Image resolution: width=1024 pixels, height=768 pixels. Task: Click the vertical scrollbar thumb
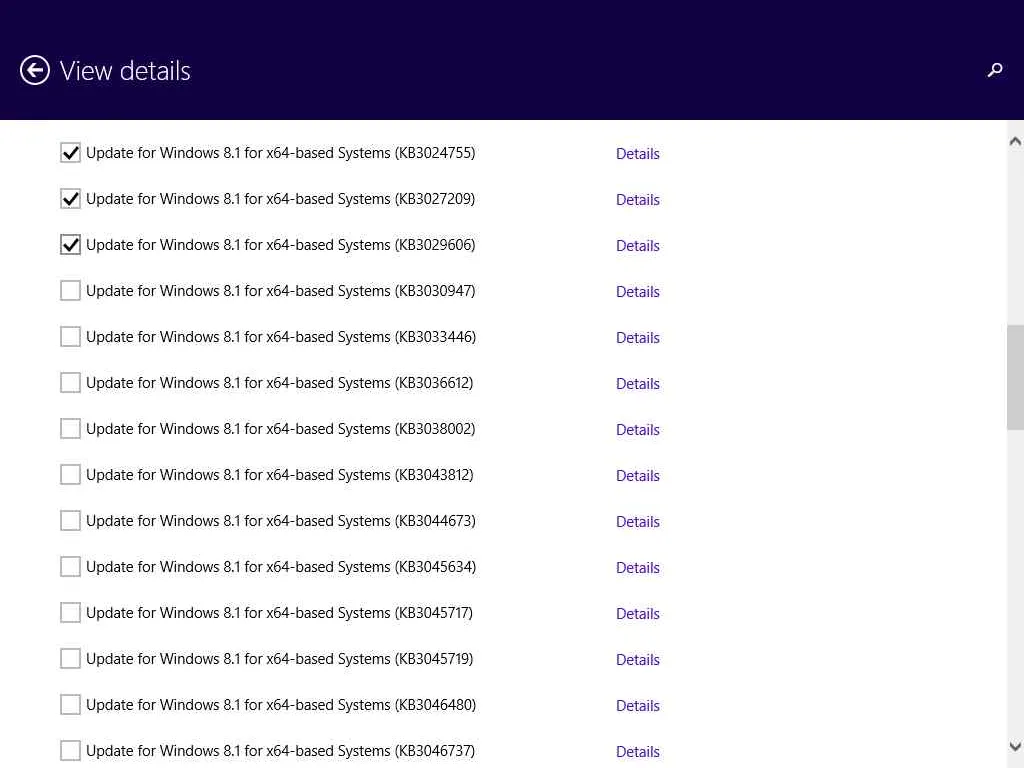[1015, 376]
